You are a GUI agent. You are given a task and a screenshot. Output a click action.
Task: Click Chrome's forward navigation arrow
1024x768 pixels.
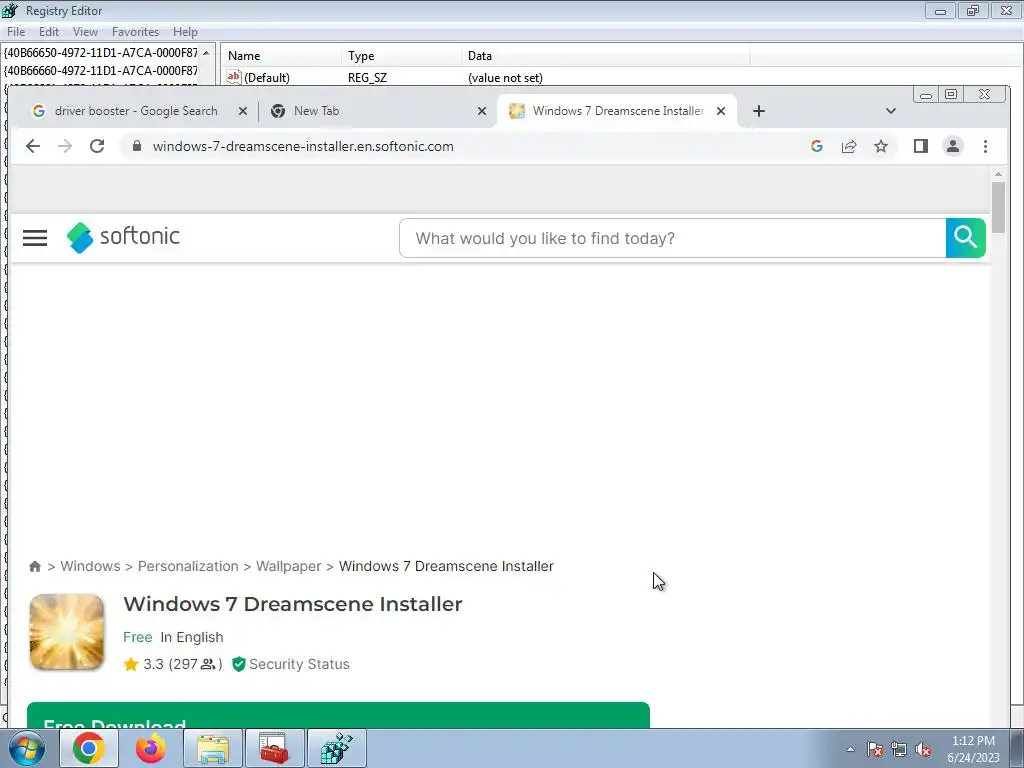click(x=65, y=146)
